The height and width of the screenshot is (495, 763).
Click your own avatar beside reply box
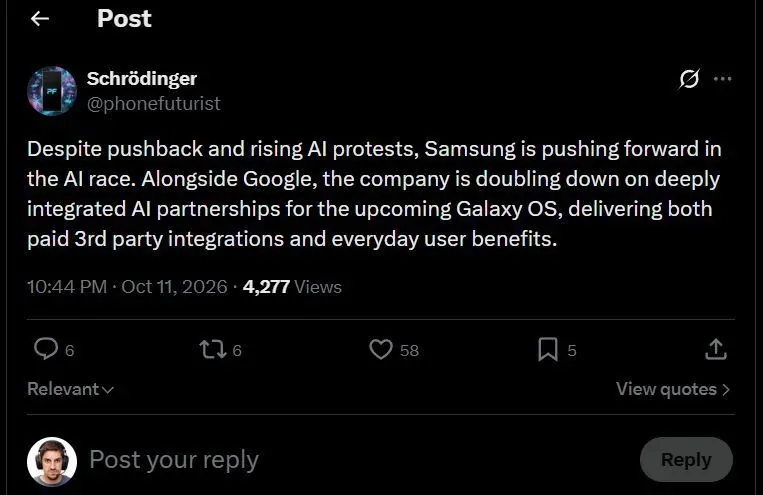click(x=52, y=461)
